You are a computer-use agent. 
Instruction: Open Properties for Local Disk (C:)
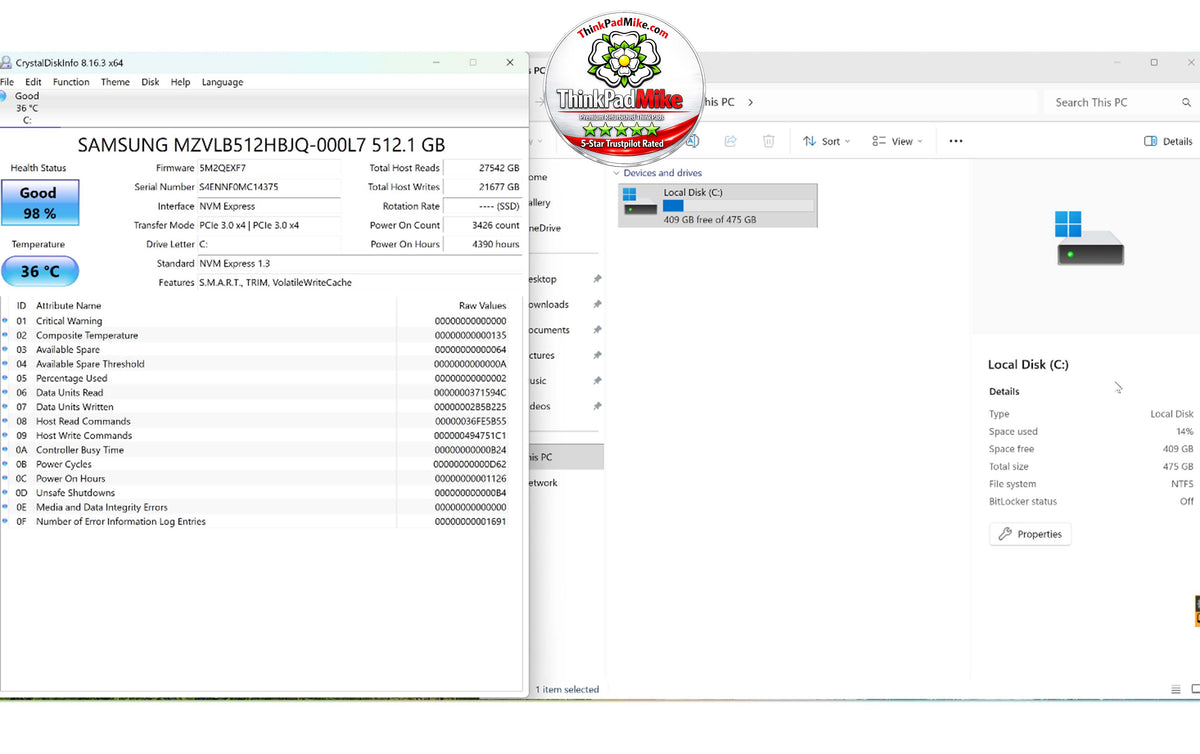(x=1030, y=534)
